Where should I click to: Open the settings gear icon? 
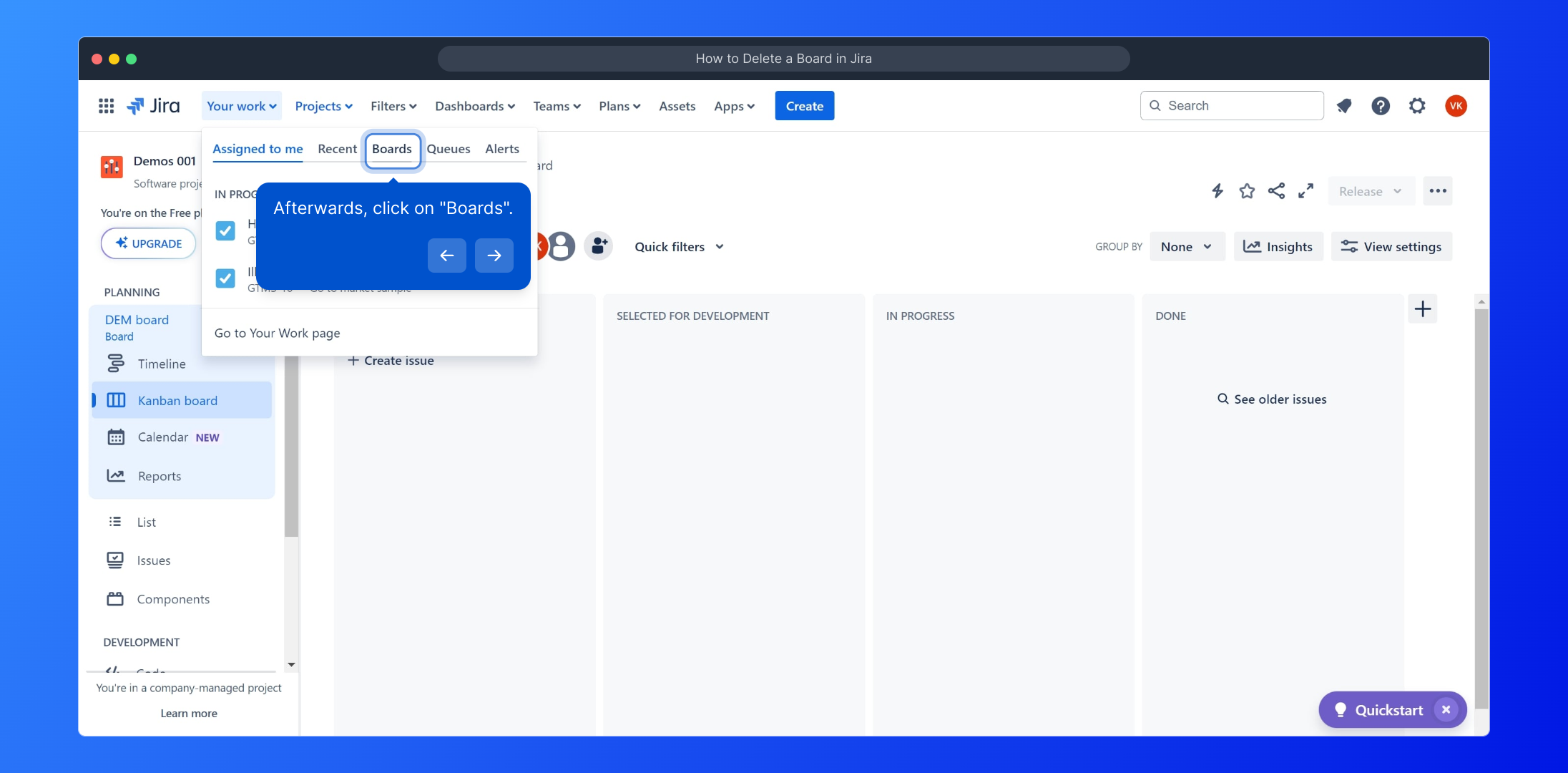pos(1416,106)
